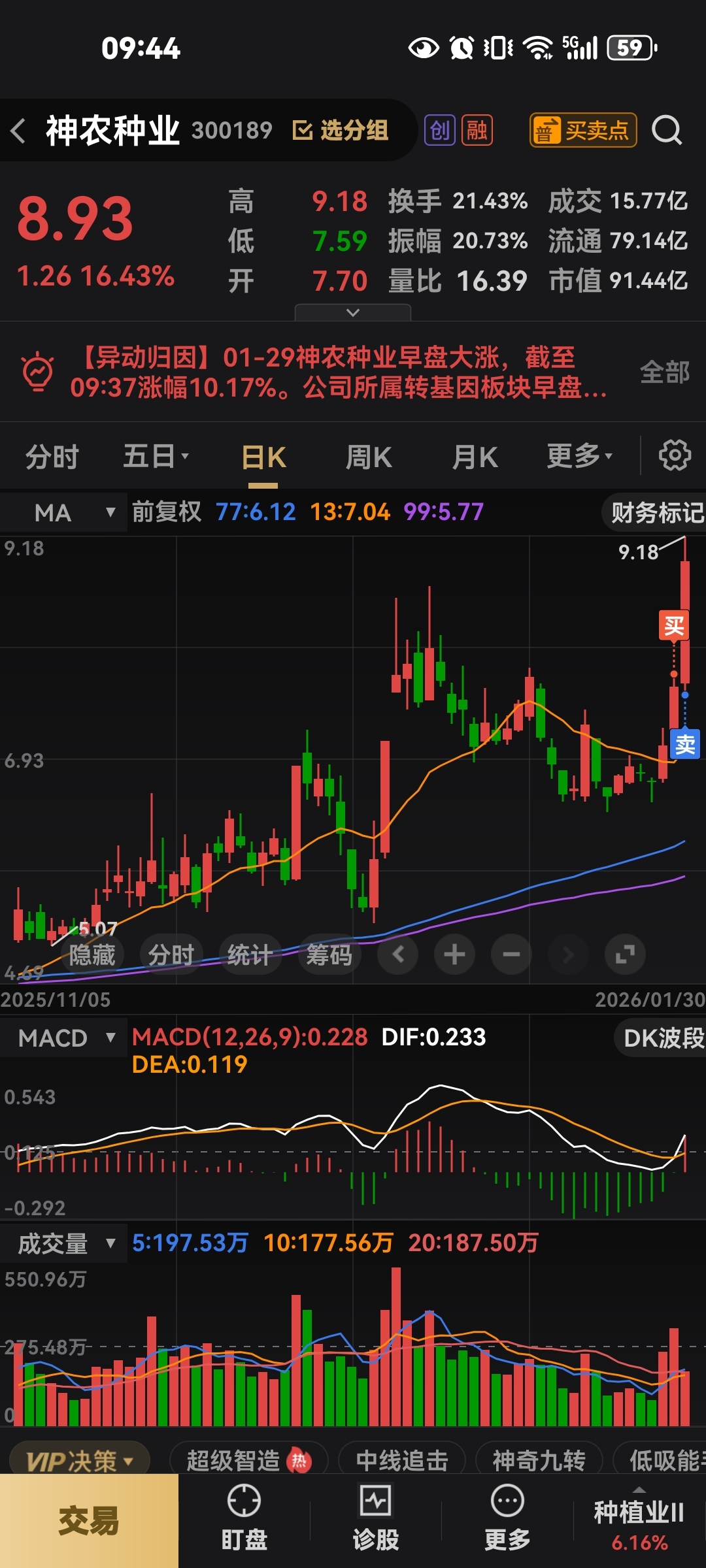Open the MACD indicator dropdown
This screenshot has height=1568, width=706.
click(63, 1037)
